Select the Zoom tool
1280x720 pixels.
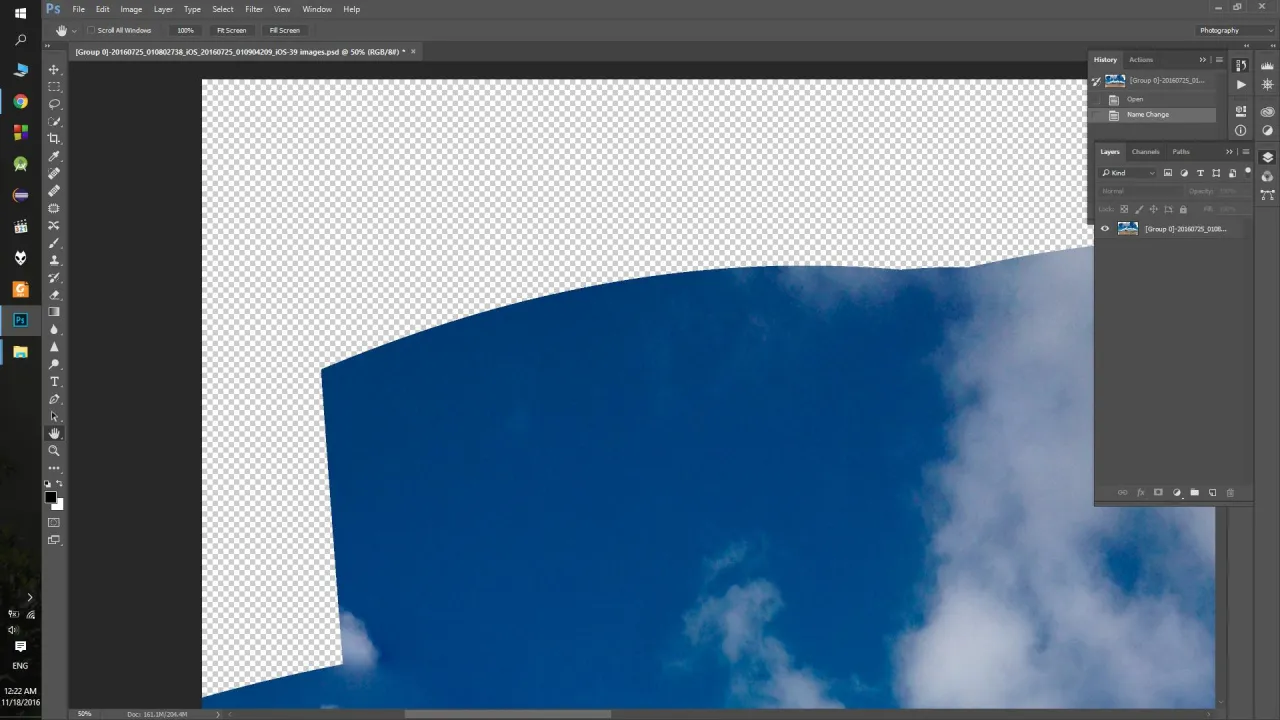click(54, 451)
